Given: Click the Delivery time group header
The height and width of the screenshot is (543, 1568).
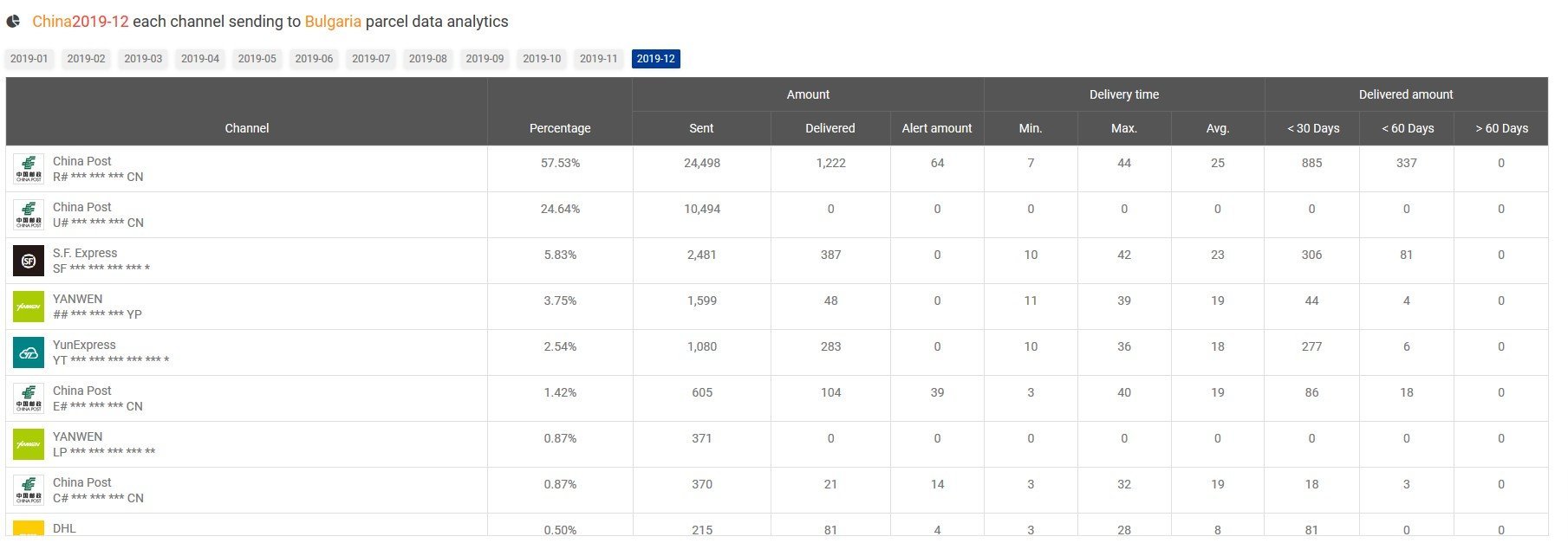Looking at the screenshot, I should pos(1124,94).
